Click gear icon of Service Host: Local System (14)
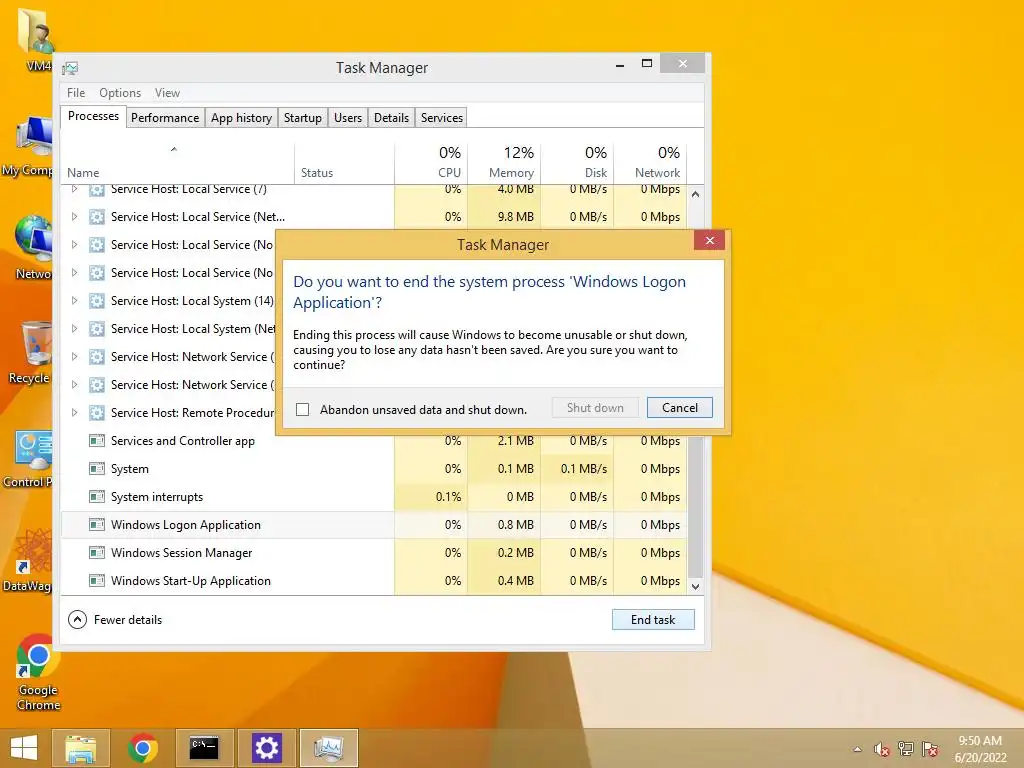1024x768 pixels. [97, 301]
